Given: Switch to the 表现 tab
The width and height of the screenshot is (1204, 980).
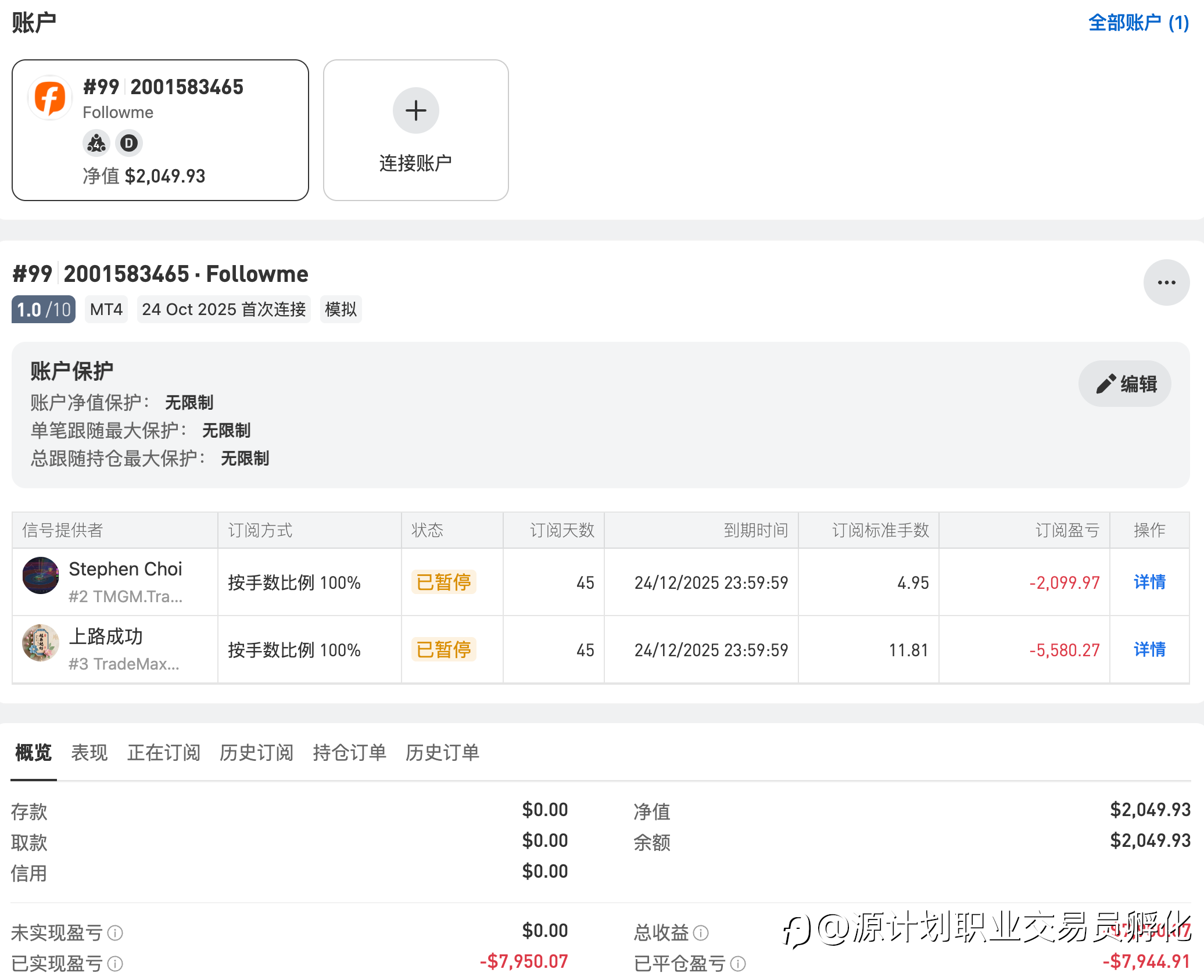Looking at the screenshot, I should (89, 753).
